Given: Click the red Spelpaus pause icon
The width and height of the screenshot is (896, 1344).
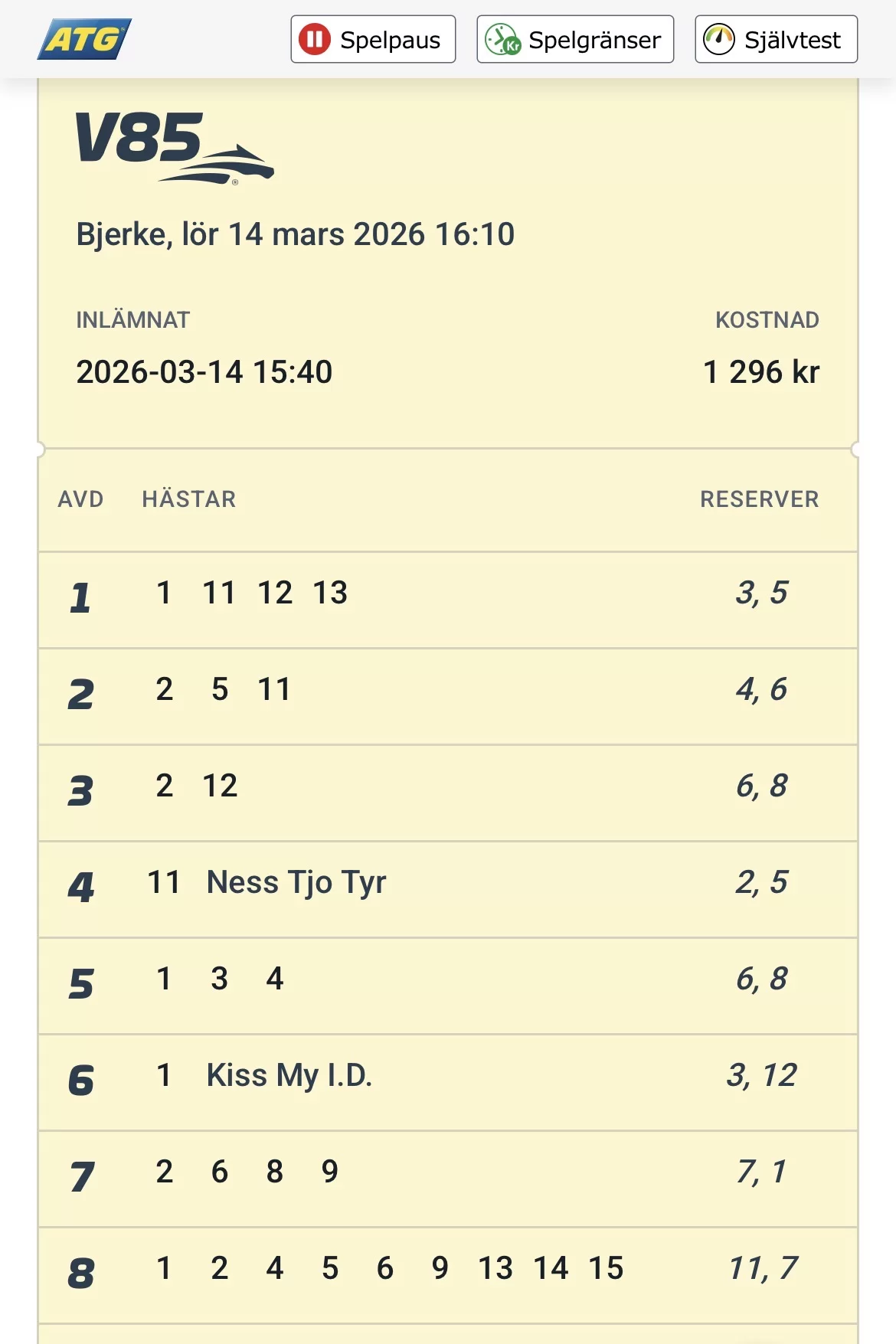Looking at the screenshot, I should click(x=315, y=39).
